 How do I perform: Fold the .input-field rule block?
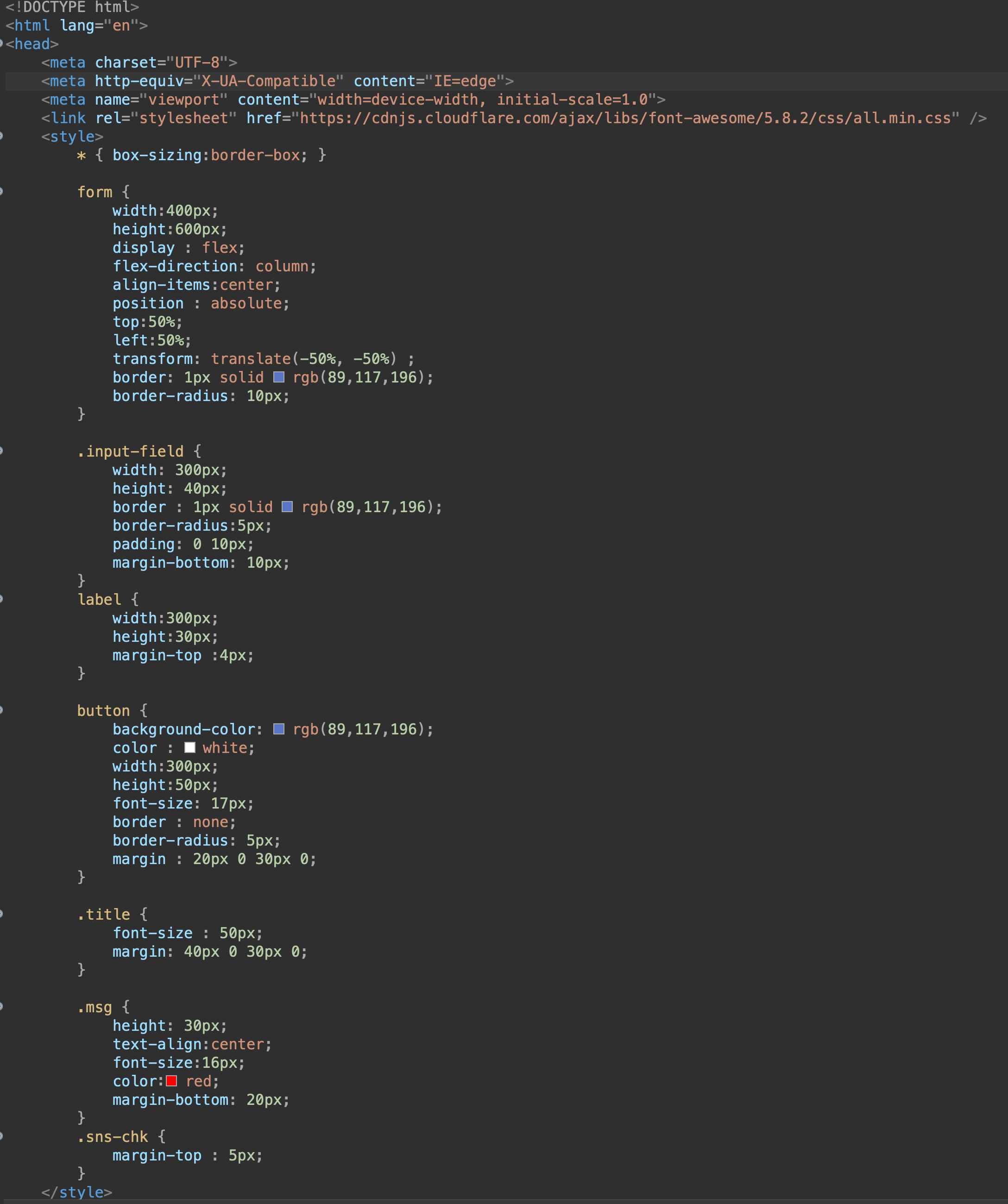[x=2, y=451]
